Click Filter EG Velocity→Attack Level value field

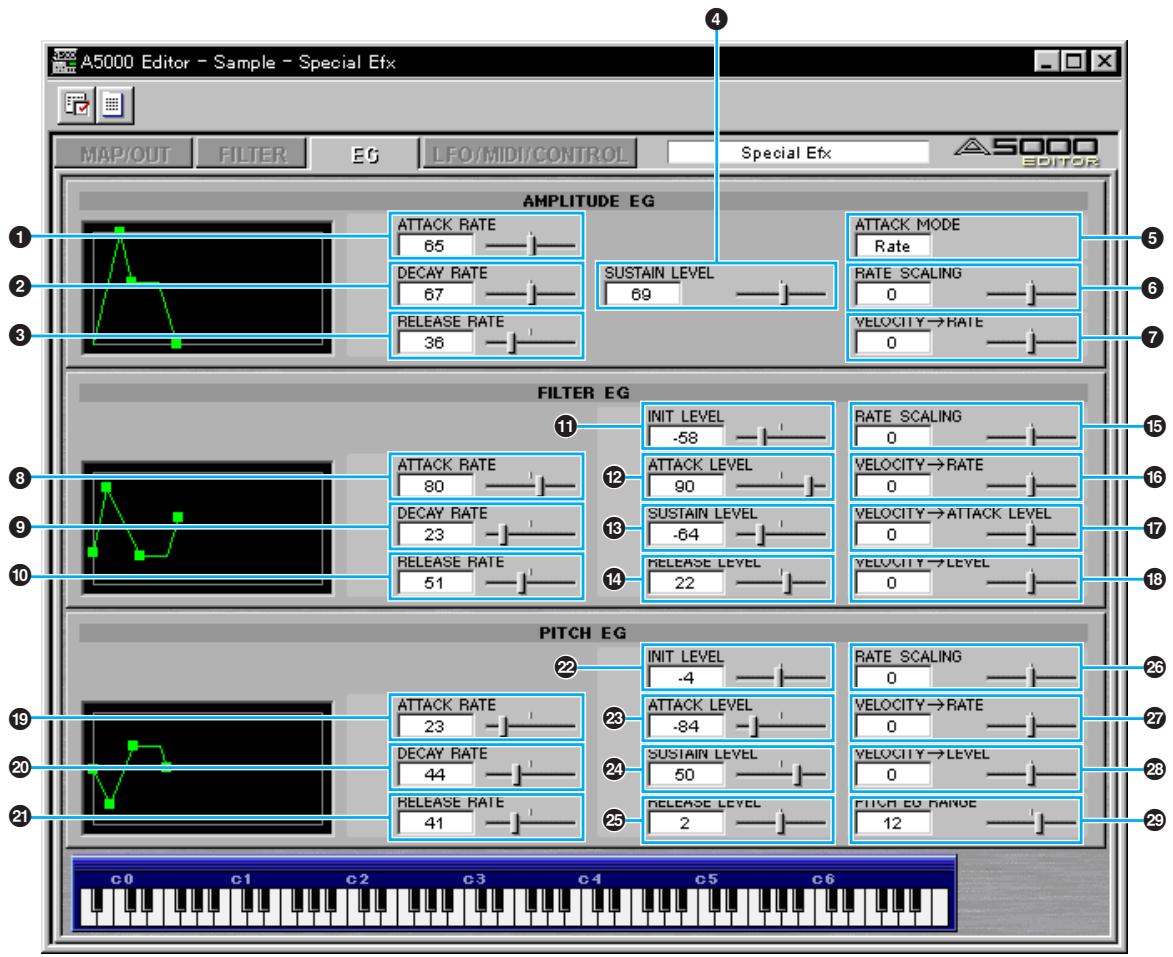tap(892, 534)
